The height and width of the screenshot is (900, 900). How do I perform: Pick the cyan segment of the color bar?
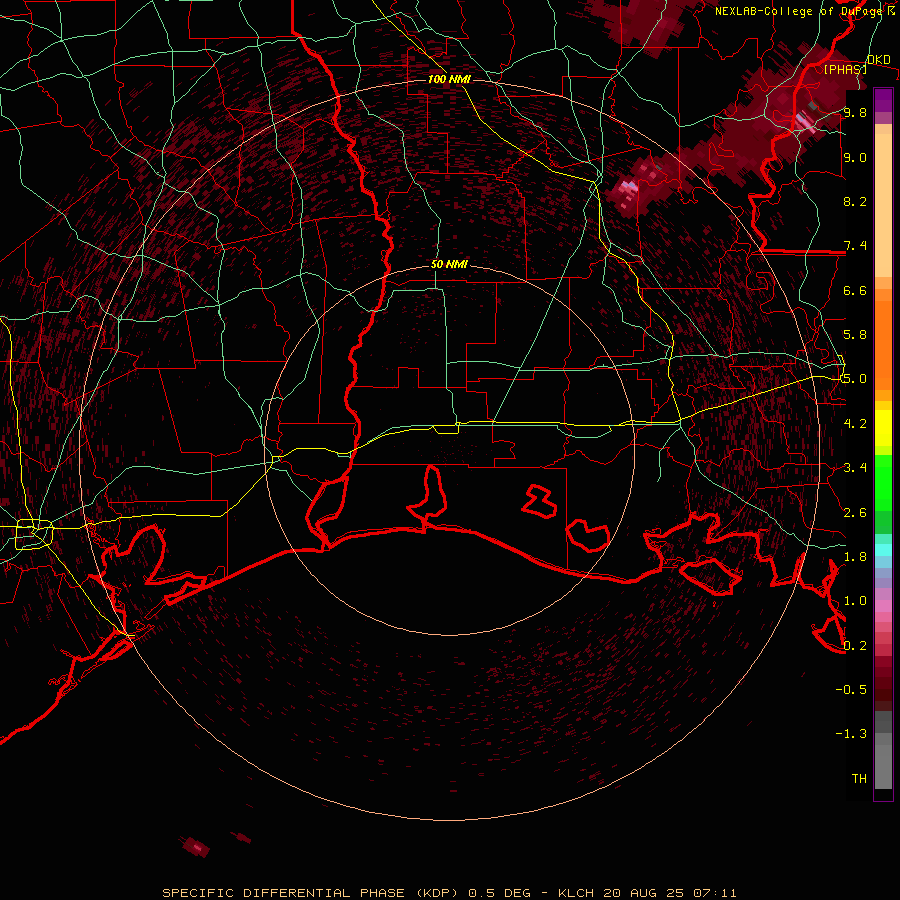tap(883, 550)
